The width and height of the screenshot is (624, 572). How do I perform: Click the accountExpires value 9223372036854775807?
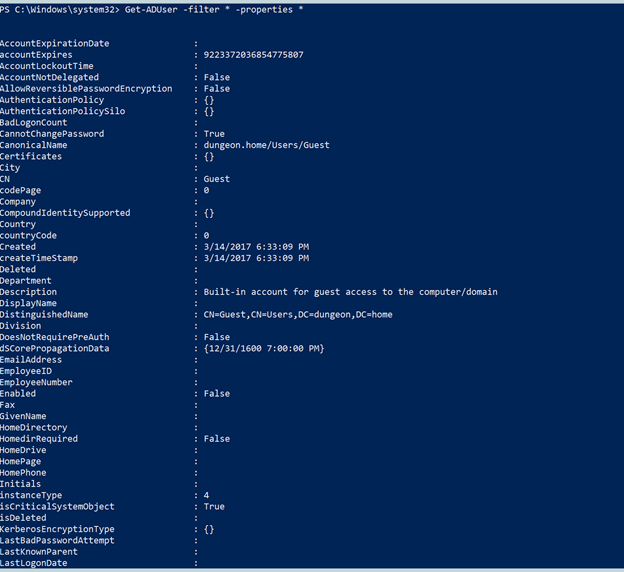coord(254,55)
